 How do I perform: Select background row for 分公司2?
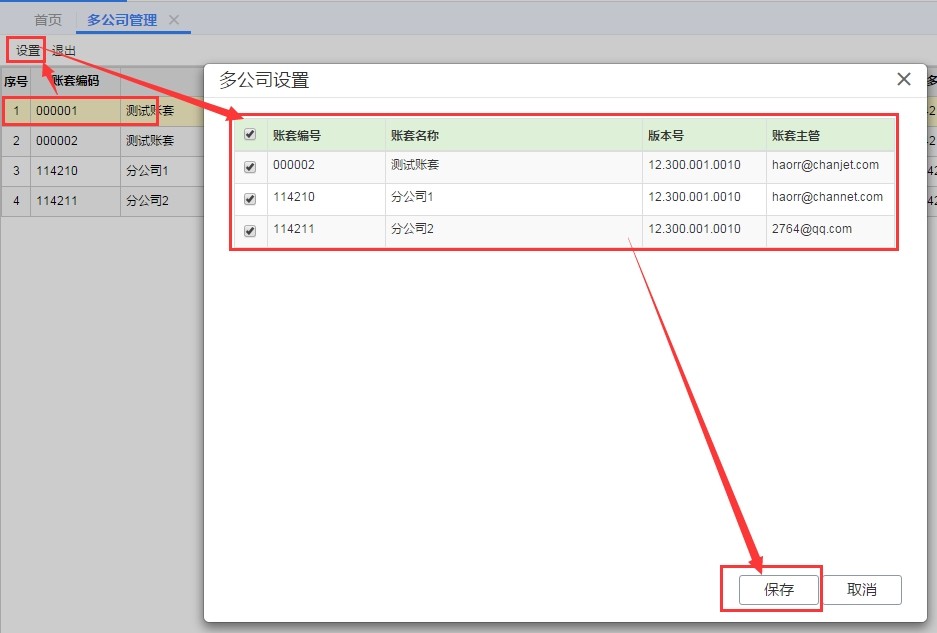coord(102,201)
